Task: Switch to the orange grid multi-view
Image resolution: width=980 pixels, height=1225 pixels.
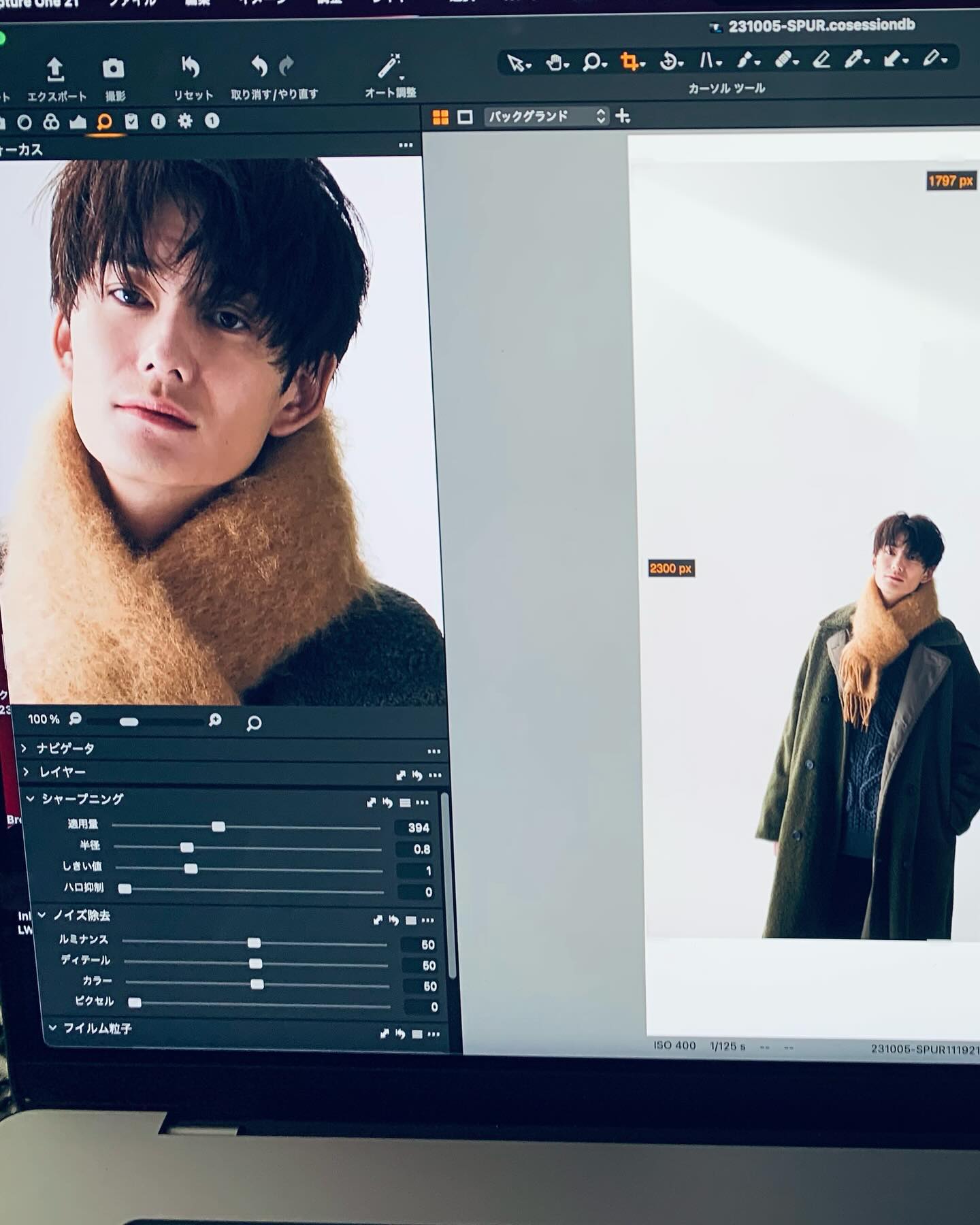Action: pyautogui.click(x=440, y=117)
